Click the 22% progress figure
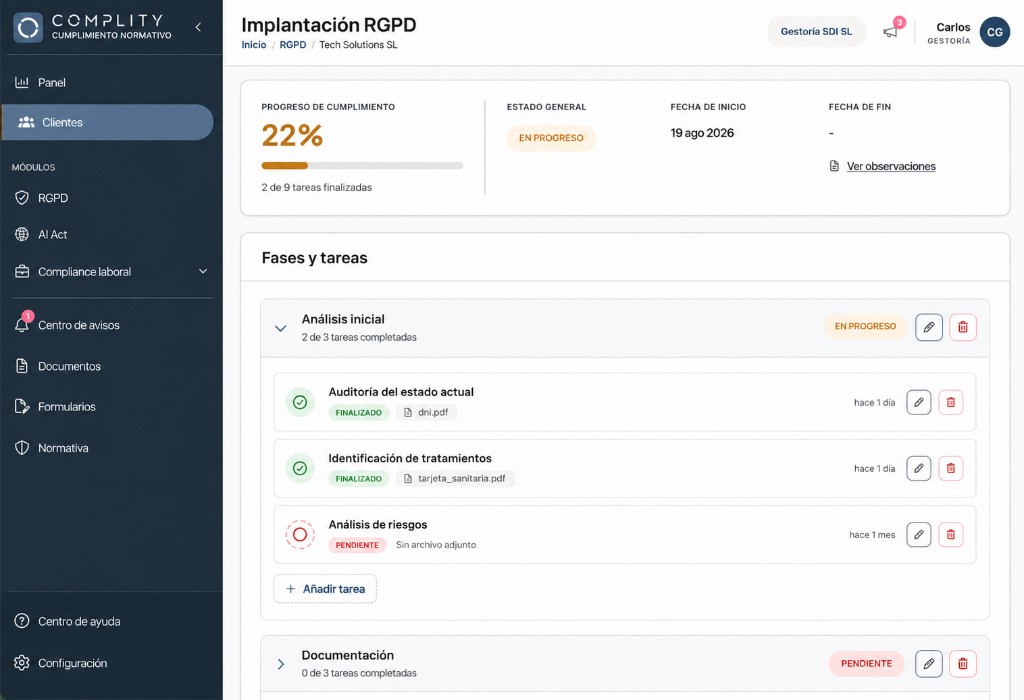This screenshot has height=700, width=1024. (293, 136)
